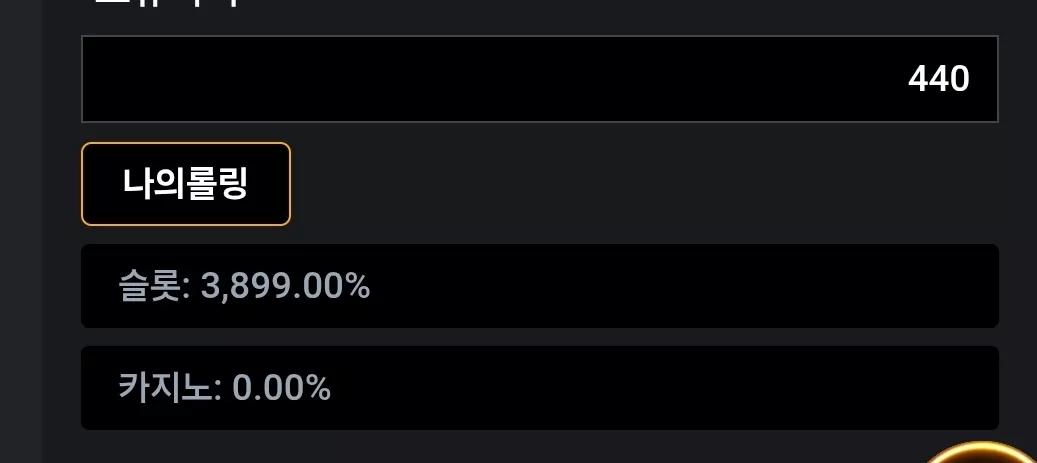This screenshot has width=1037, height=463.
Task: Select the 카지노 rolling percentage row
Action: pyautogui.click(x=540, y=388)
